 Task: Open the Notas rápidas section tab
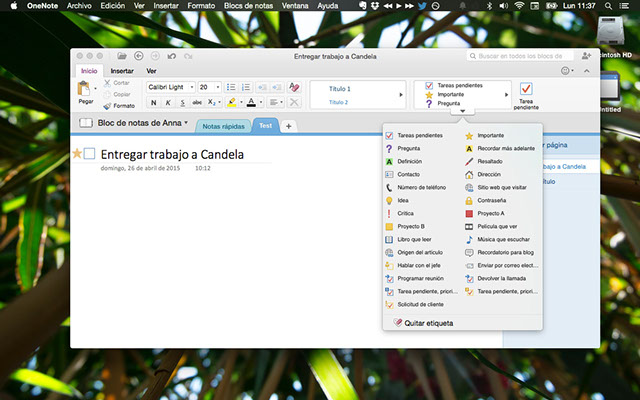(x=223, y=126)
